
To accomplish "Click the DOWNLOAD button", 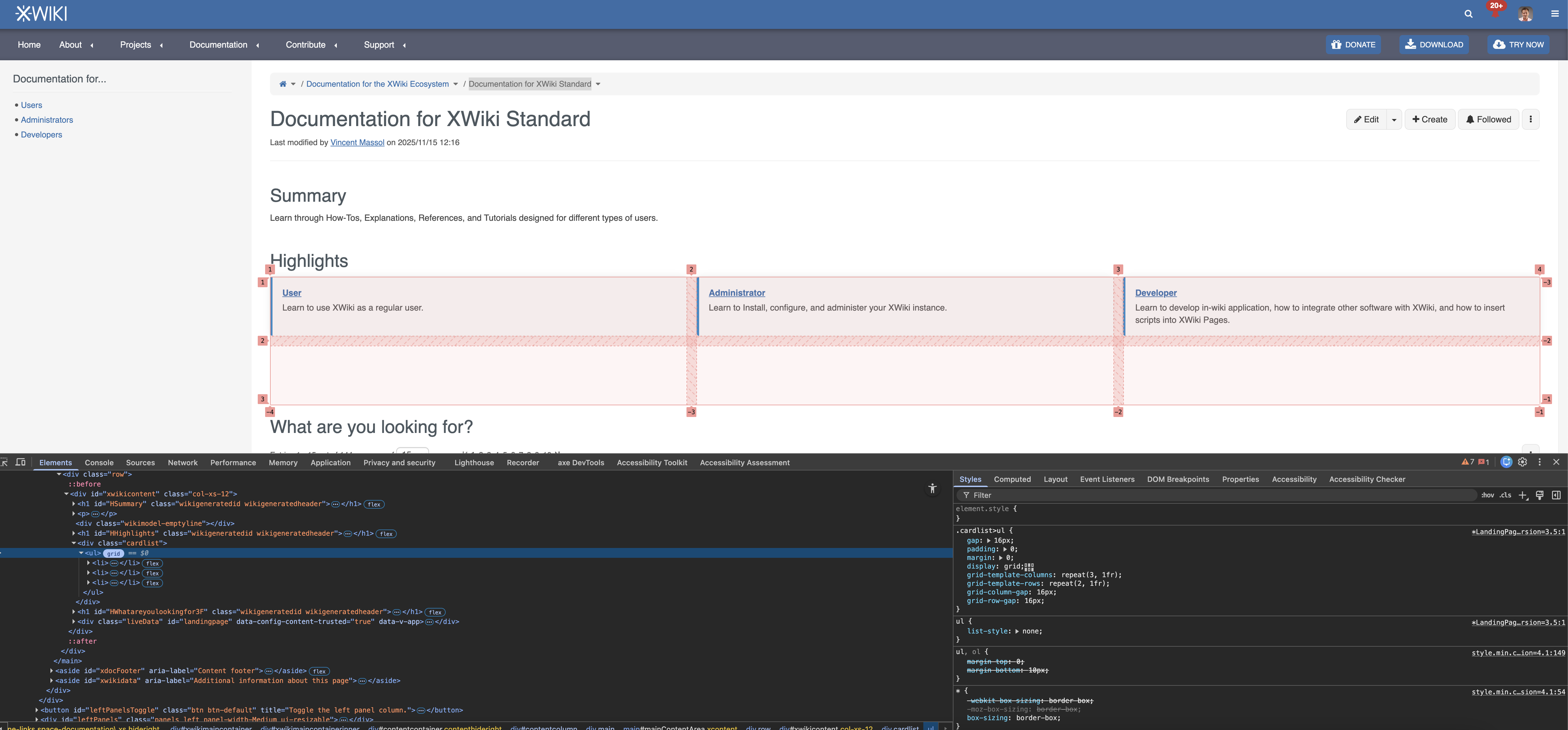I will (x=1434, y=44).
